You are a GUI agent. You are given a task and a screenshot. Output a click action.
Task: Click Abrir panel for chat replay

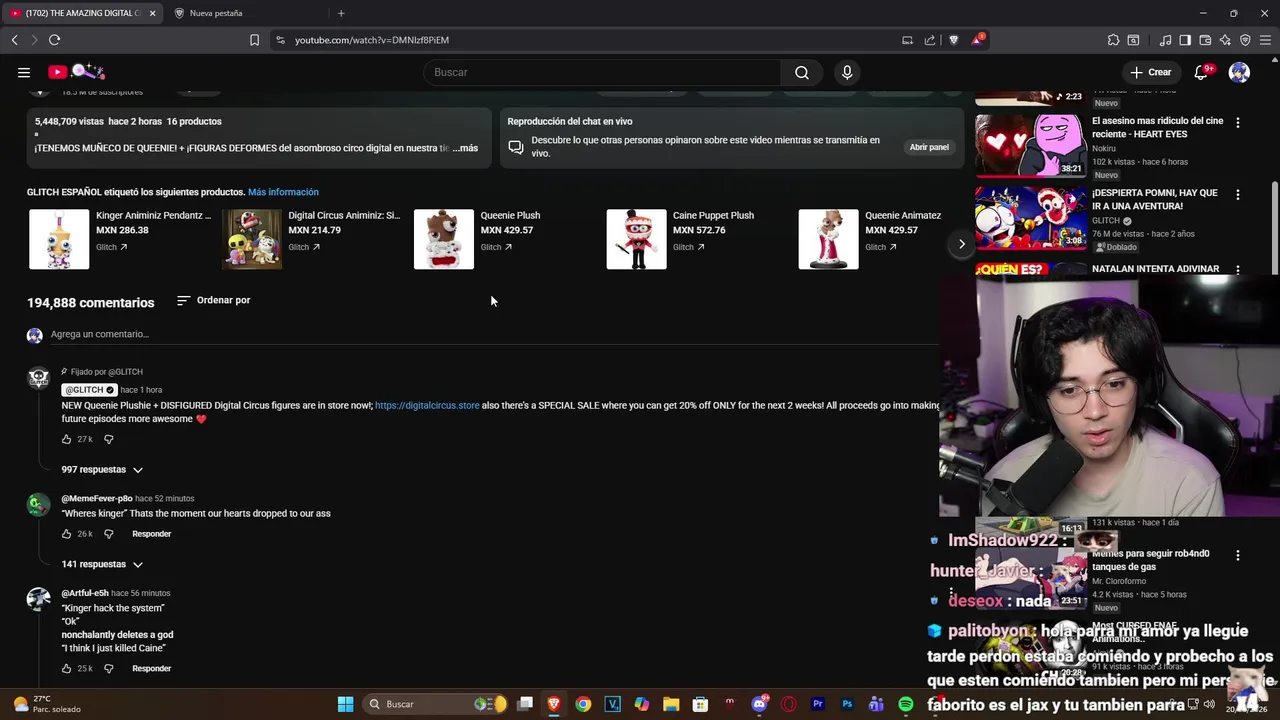click(929, 147)
